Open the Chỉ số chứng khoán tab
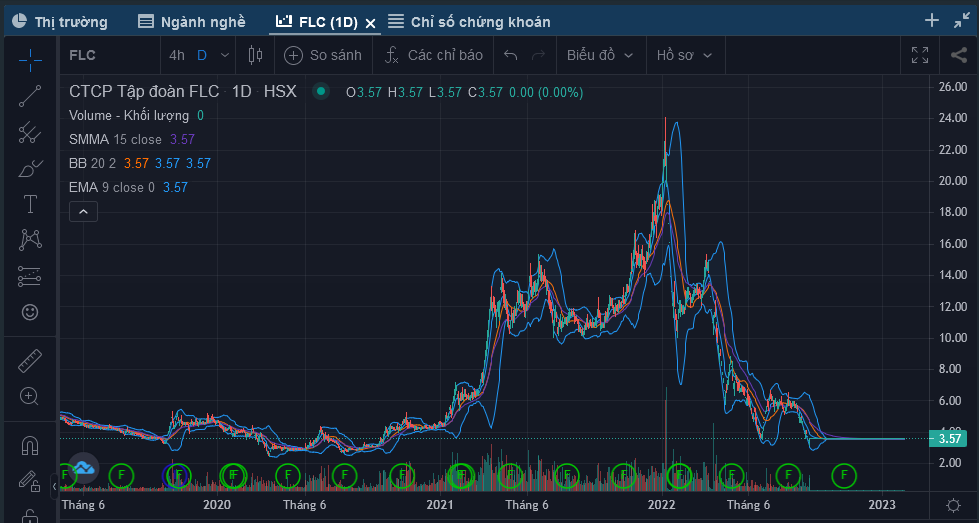This screenshot has width=979, height=523. tap(470, 22)
